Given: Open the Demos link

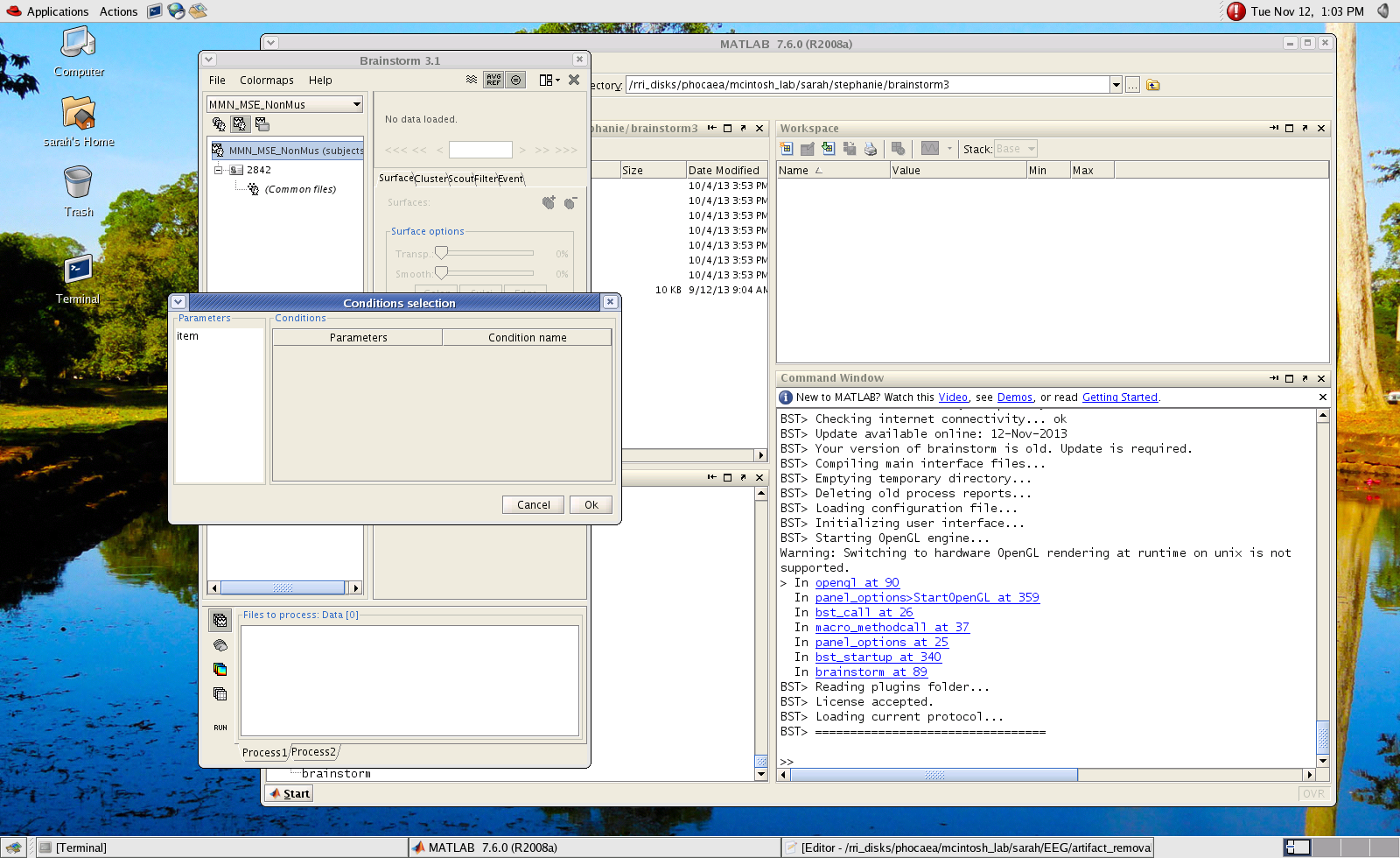Looking at the screenshot, I should 1015,397.
